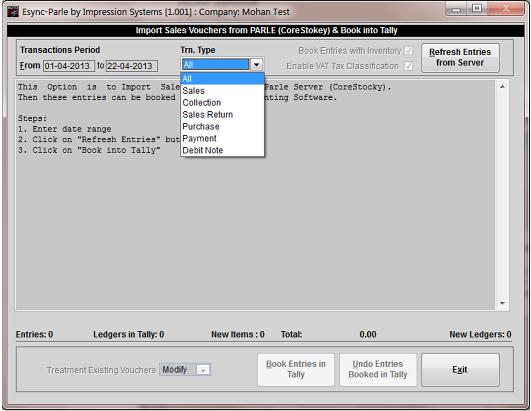The image size is (531, 411).
Task: Click the Esync-Parle app icon in title bar
Action: coord(13,12)
